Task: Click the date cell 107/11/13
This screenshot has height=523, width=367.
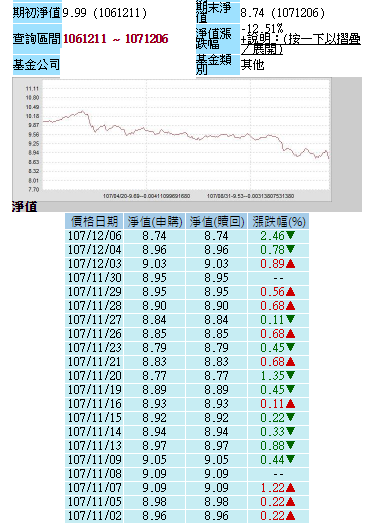Action: tap(94, 446)
